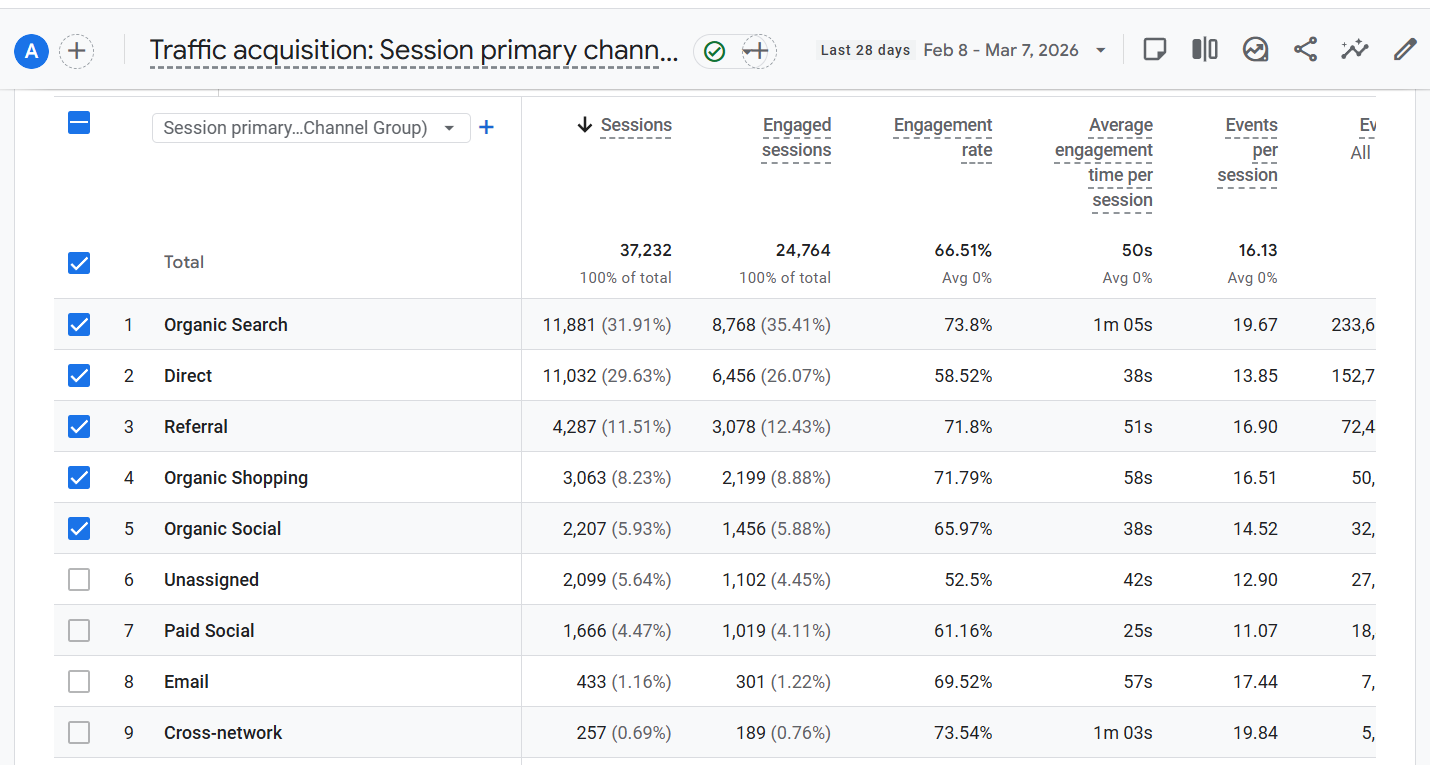The height and width of the screenshot is (765, 1430).
Task: Click the green check status icon
Action: [714, 51]
